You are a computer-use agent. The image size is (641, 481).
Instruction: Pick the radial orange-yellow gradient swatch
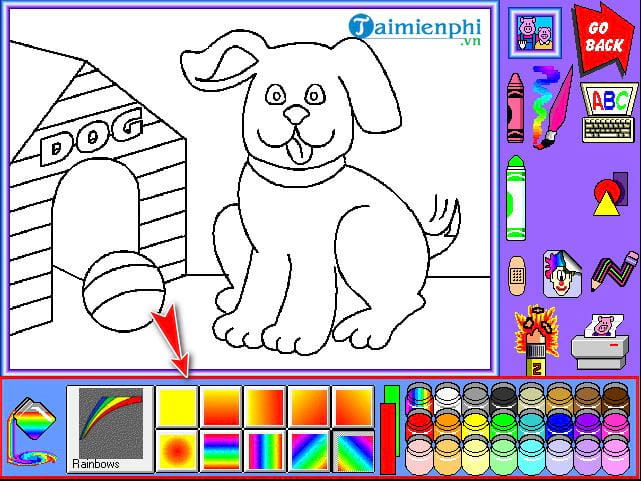point(176,450)
